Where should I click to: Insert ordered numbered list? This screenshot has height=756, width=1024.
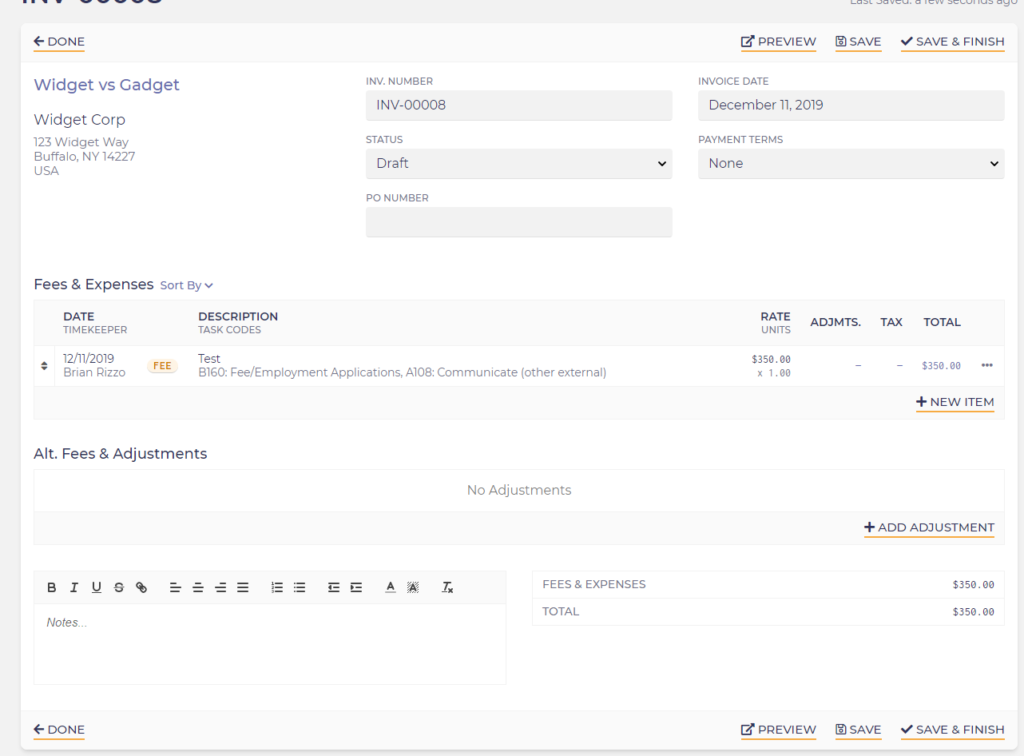pyautogui.click(x=277, y=588)
